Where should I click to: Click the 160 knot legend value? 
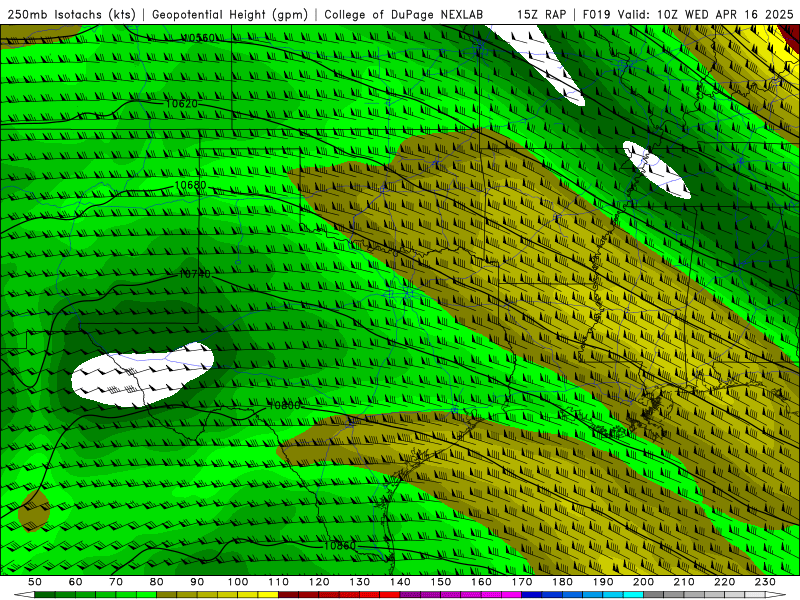click(x=481, y=582)
